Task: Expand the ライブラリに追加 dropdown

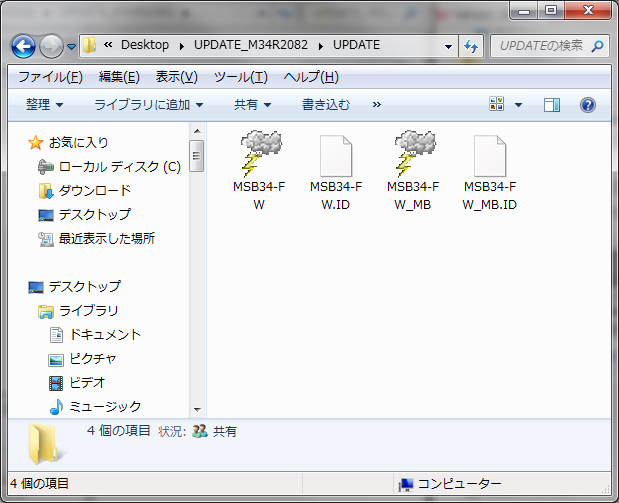Action: [148, 104]
